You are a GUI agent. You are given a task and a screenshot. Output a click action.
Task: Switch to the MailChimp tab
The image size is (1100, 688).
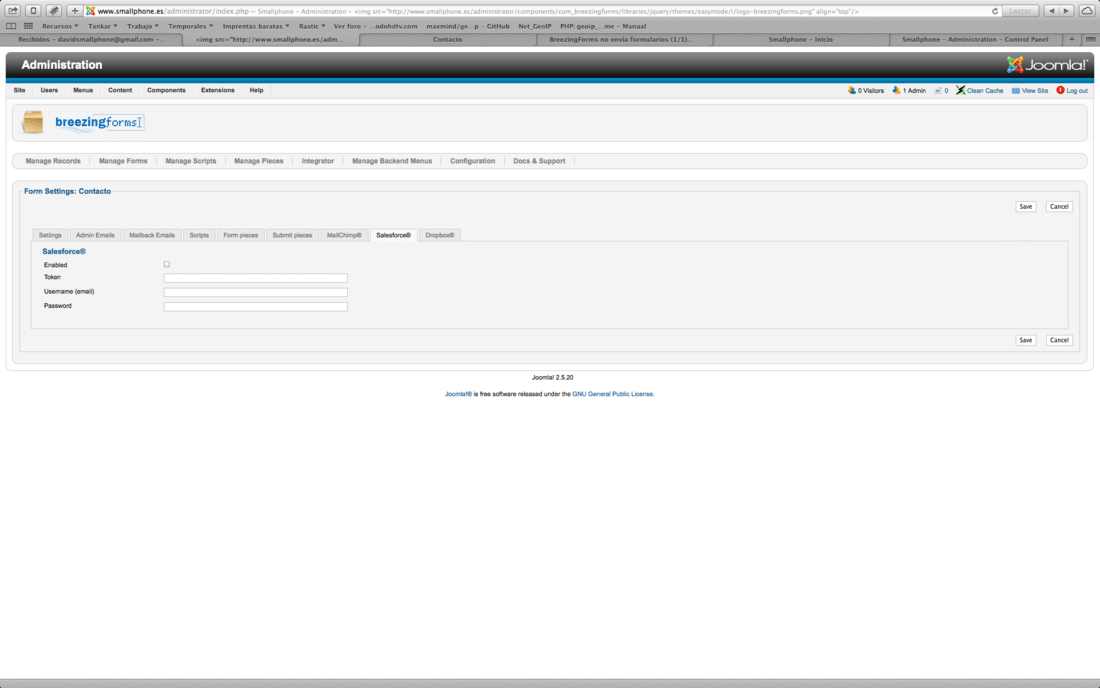pyautogui.click(x=344, y=235)
